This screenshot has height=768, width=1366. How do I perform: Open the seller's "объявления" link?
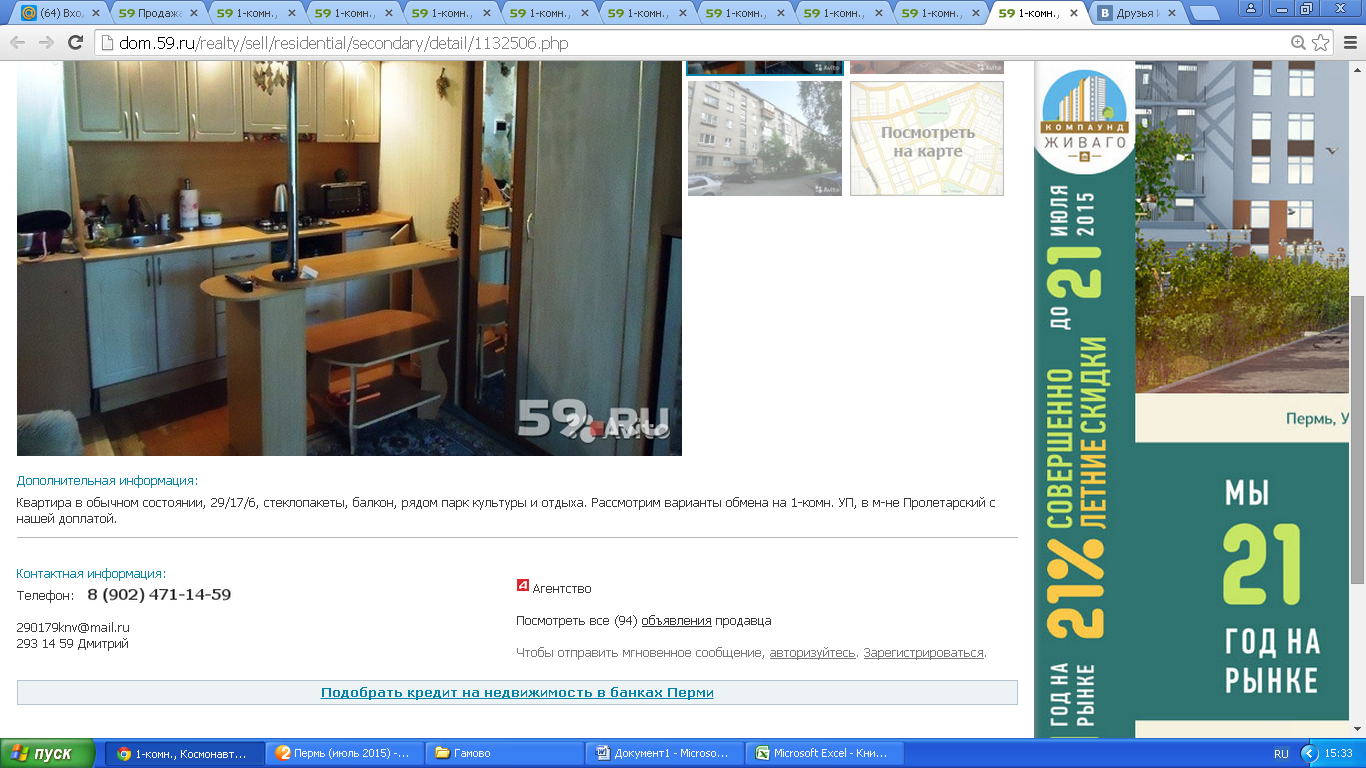676,620
